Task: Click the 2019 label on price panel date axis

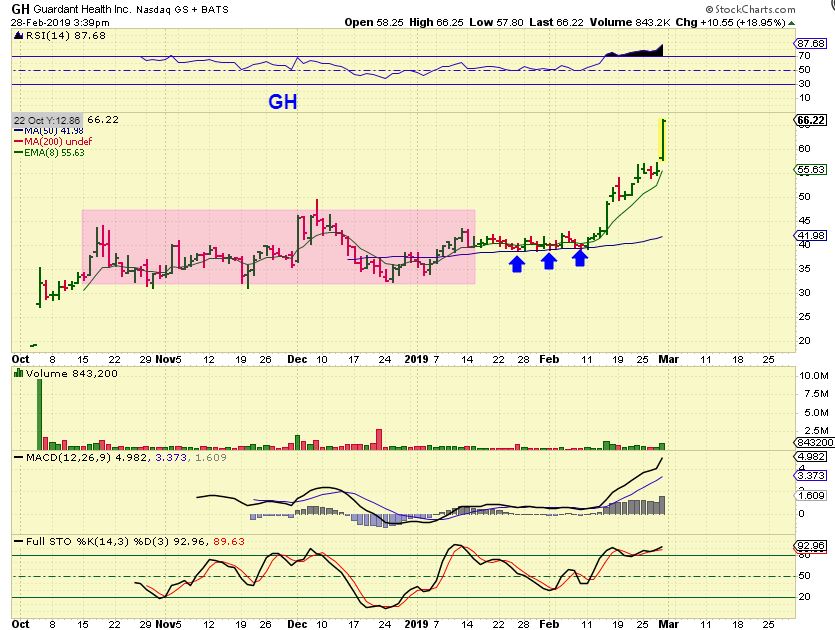Action: pyautogui.click(x=416, y=359)
